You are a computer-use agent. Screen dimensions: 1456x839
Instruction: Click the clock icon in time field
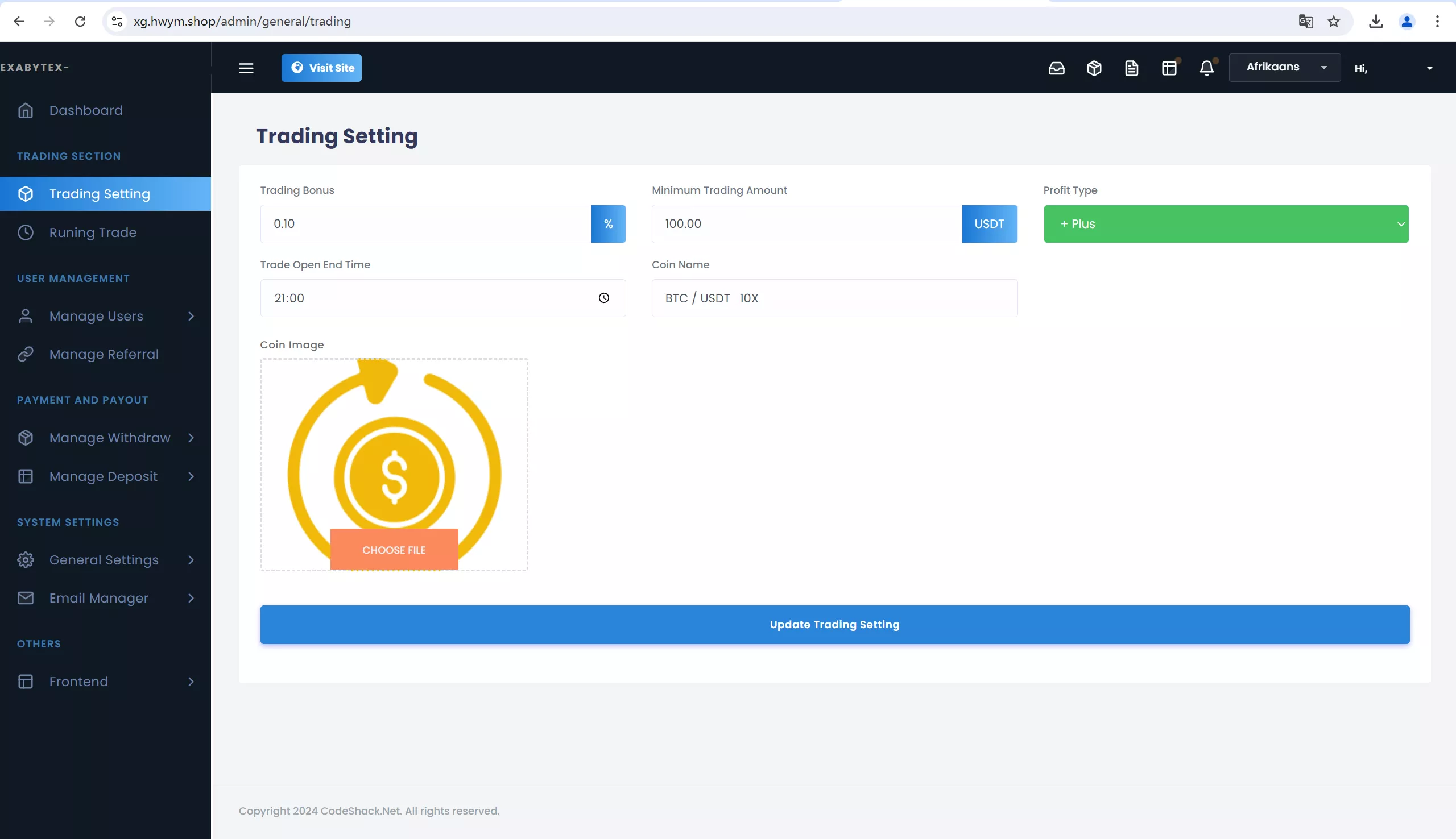tap(603, 298)
